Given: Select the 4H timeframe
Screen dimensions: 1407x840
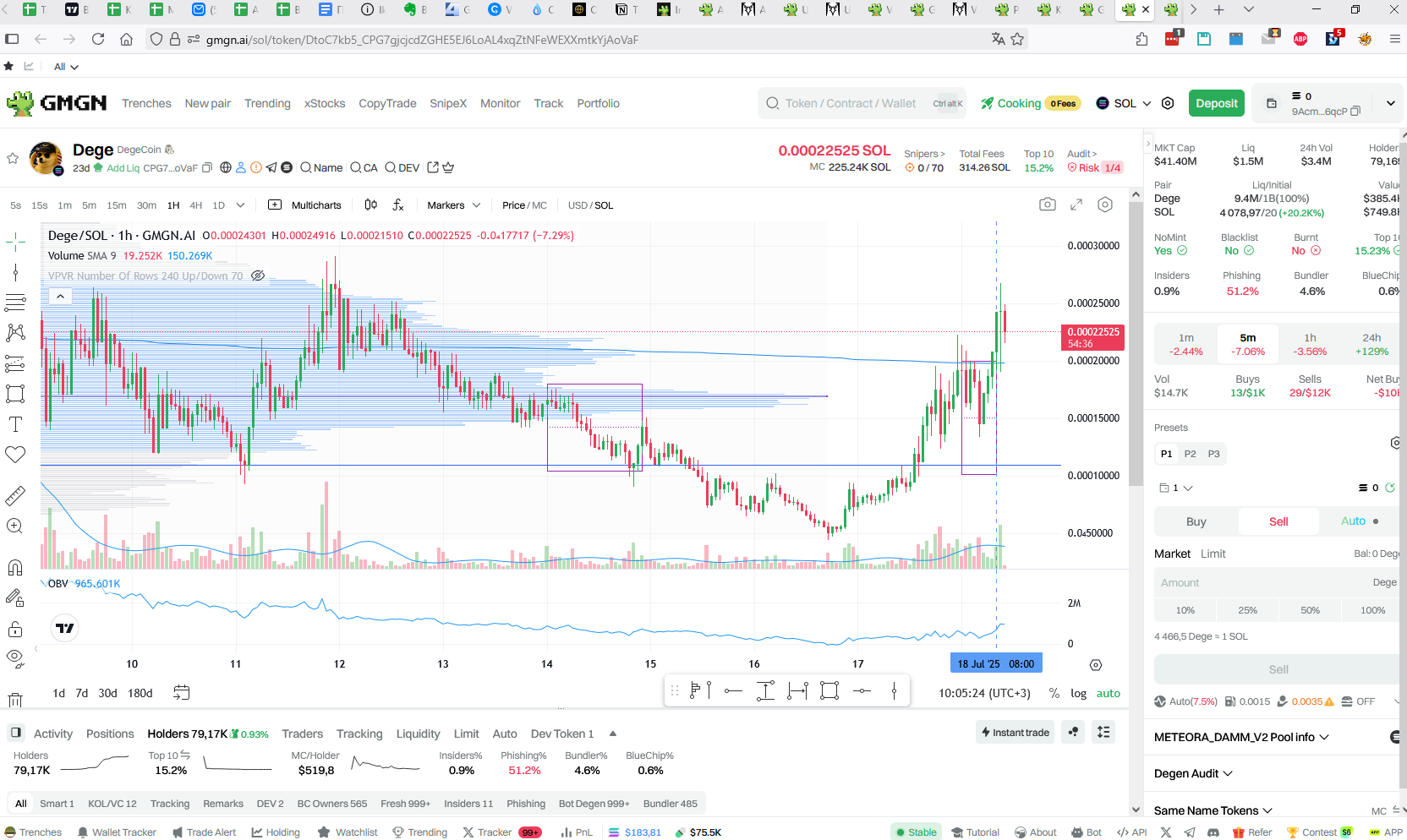Looking at the screenshot, I should (x=195, y=205).
